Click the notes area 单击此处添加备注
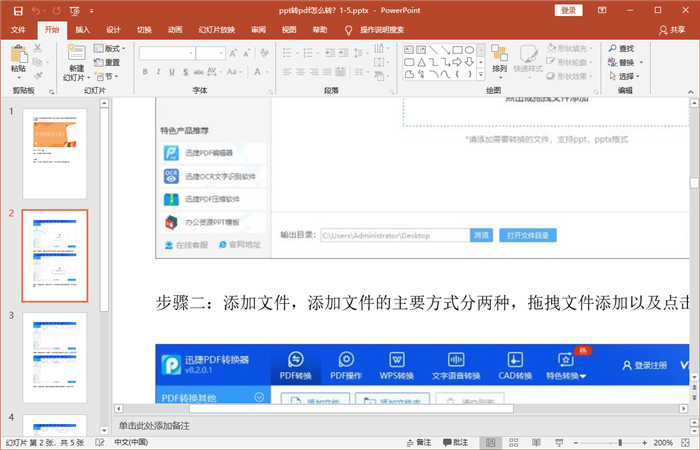700x450 pixels. coord(154,426)
